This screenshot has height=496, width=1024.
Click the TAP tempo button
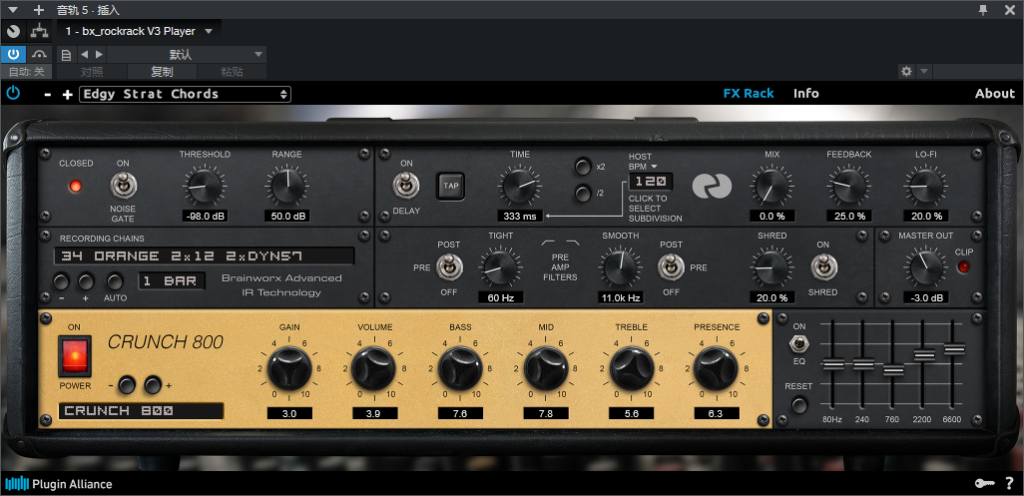[451, 186]
